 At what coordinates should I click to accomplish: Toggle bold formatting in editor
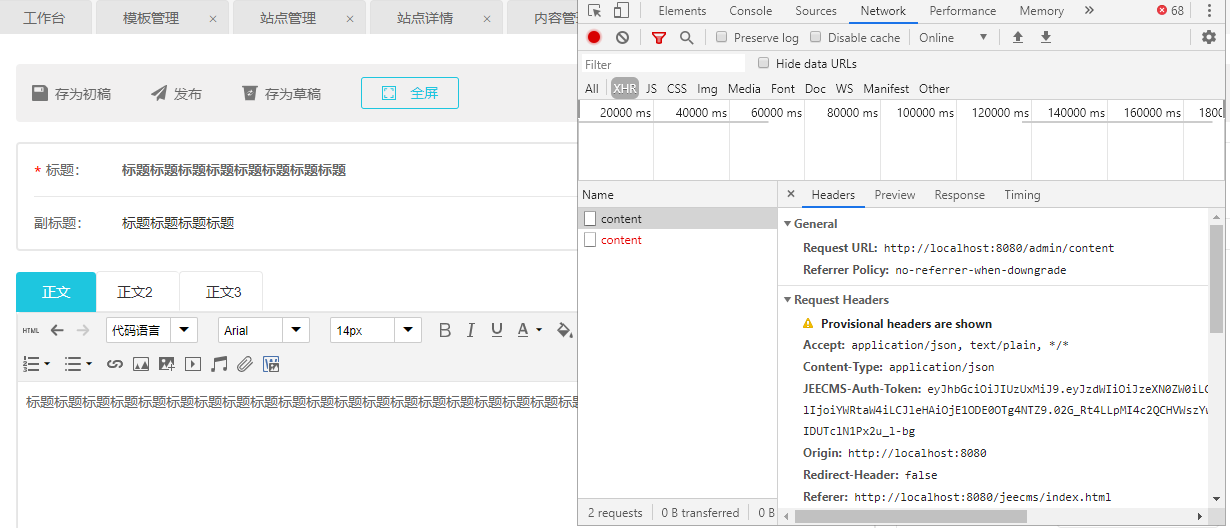click(x=445, y=331)
